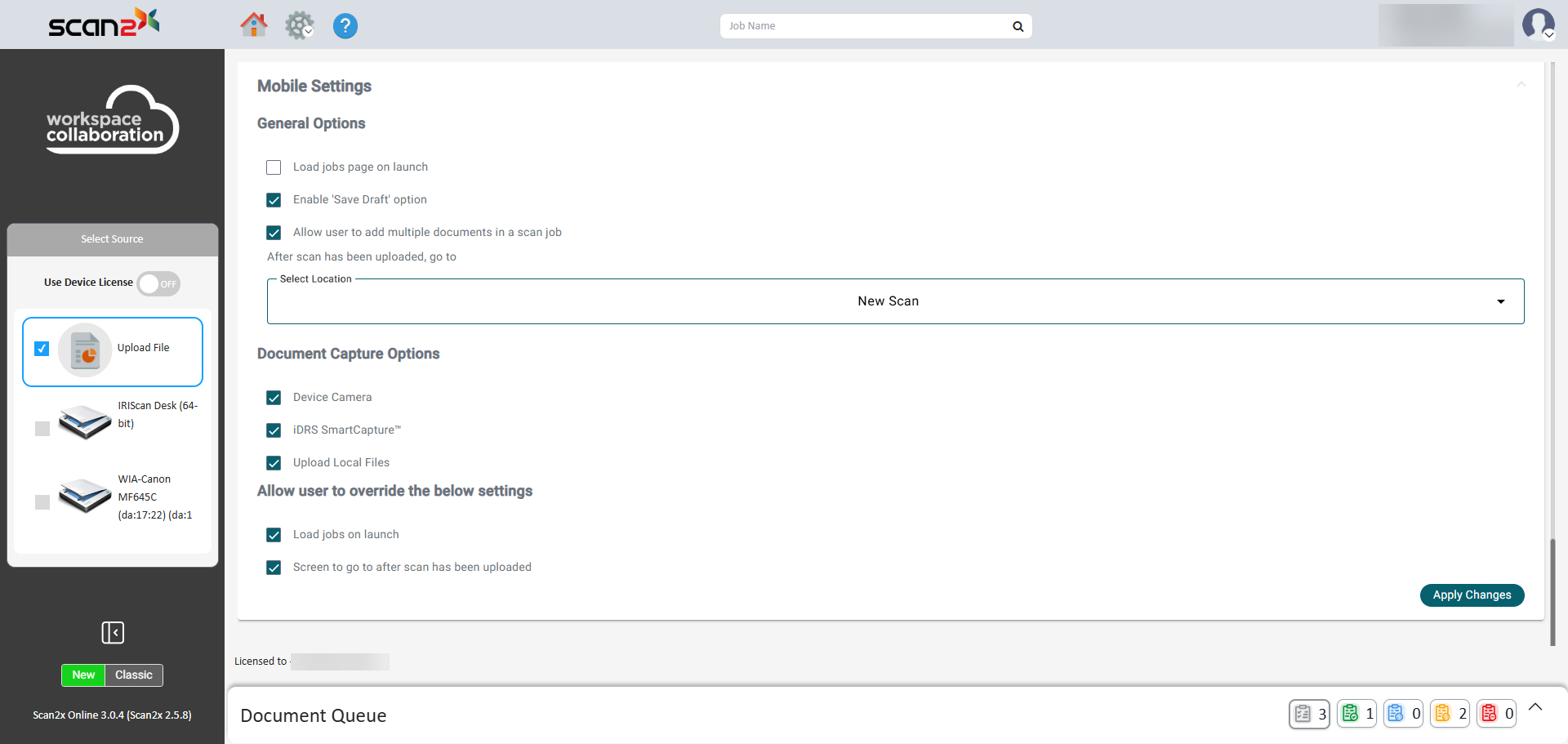Show red failed documents counter
The height and width of the screenshot is (744, 1568).
point(1496,714)
